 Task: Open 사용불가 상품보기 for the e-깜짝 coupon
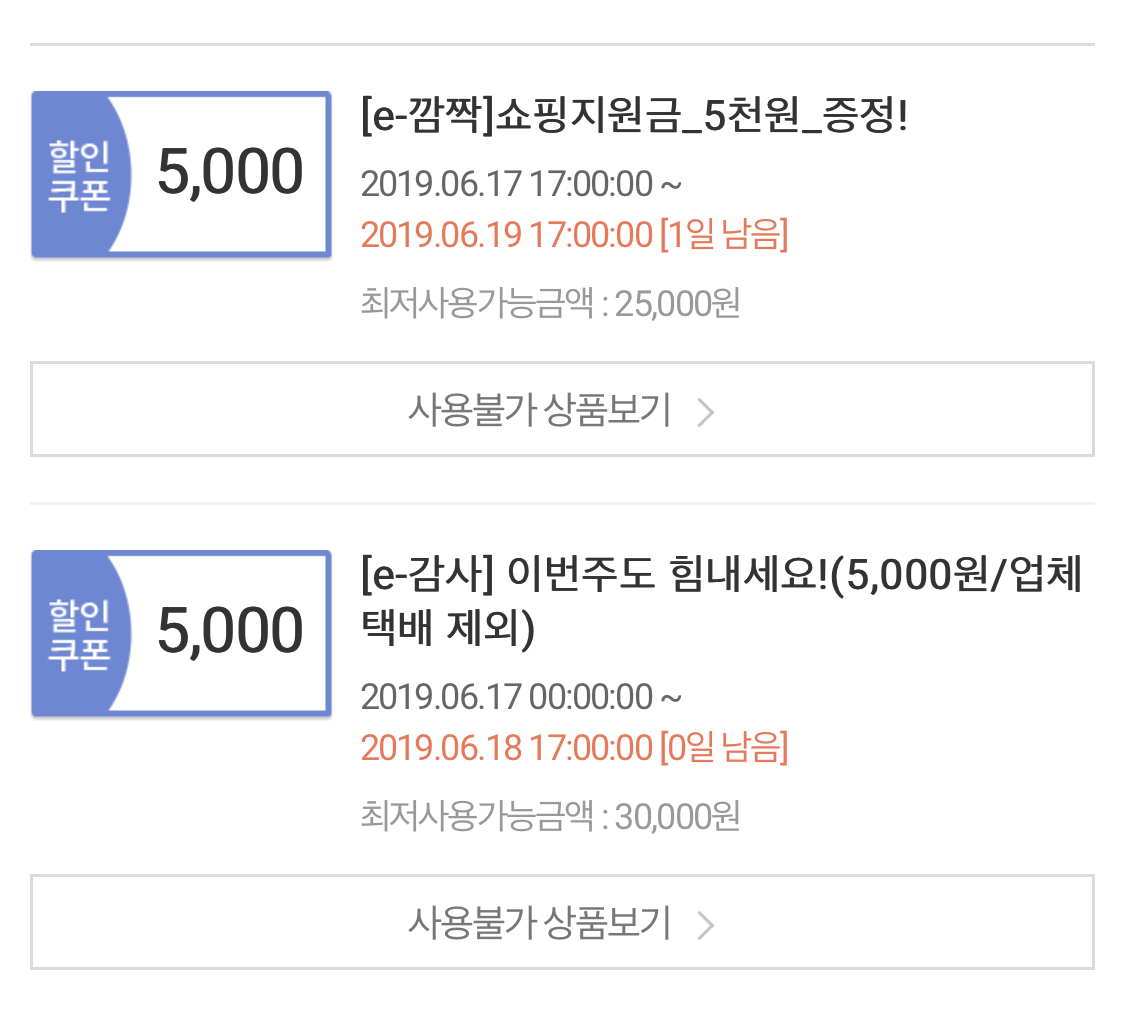[540, 410]
